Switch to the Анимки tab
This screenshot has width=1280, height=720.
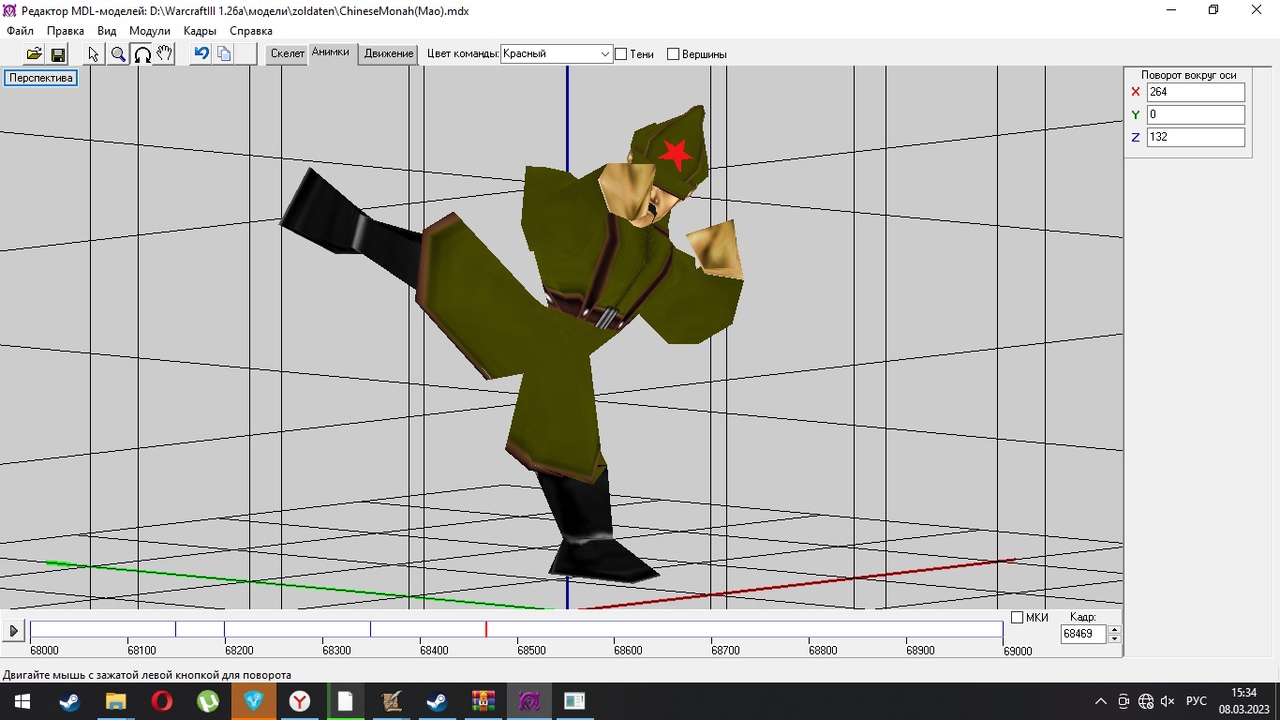tap(331, 53)
